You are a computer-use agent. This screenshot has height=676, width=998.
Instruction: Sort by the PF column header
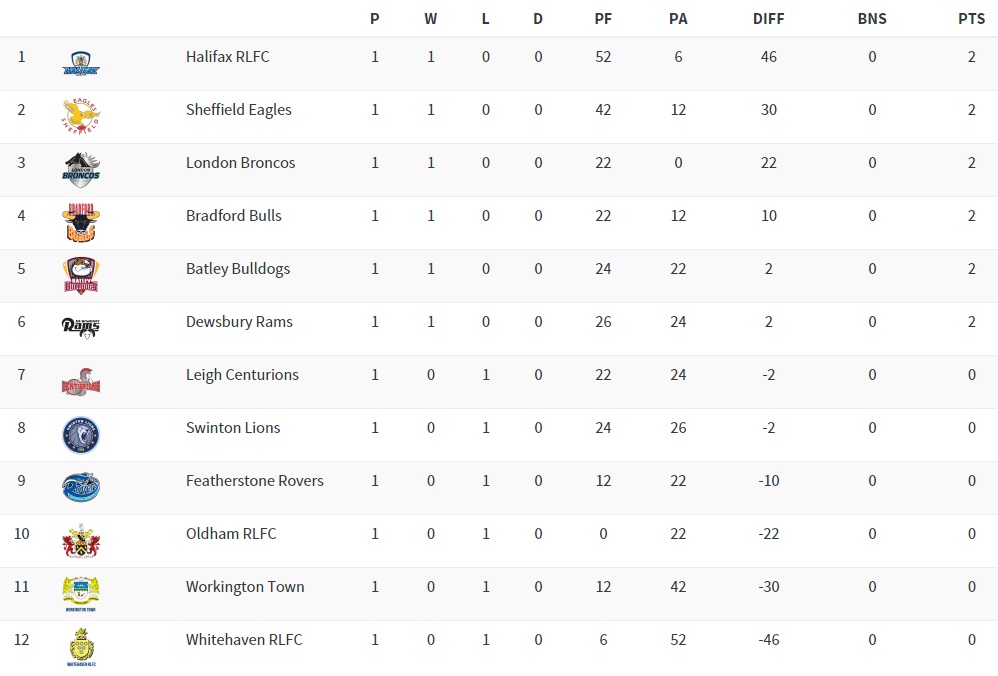[x=603, y=19]
